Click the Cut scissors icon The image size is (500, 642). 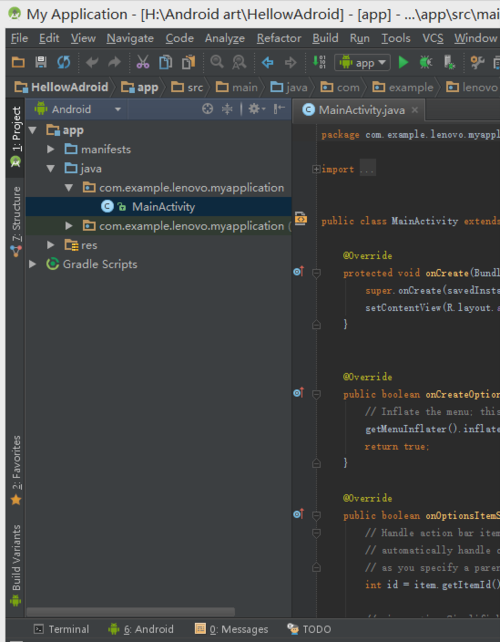coord(143,62)
